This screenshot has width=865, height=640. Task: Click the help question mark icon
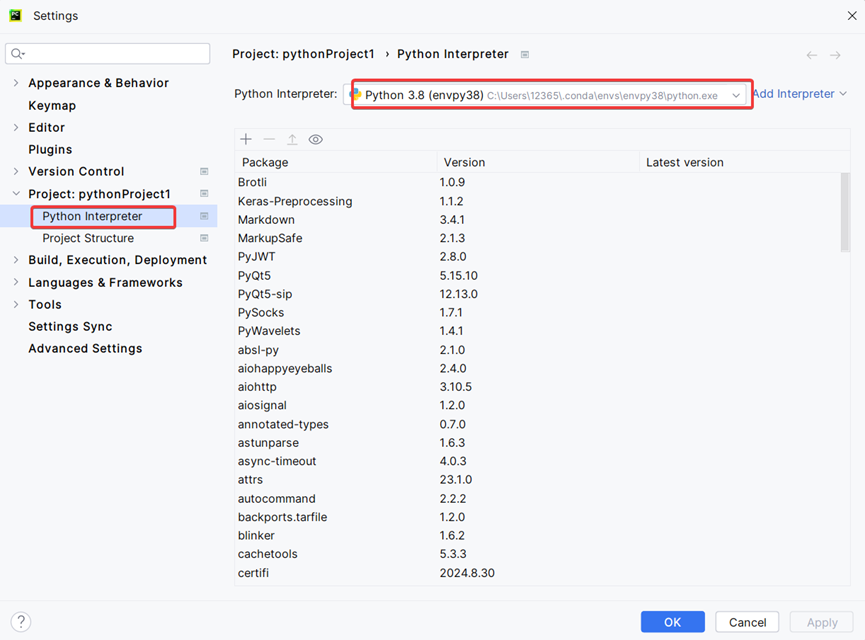(21, 622)
